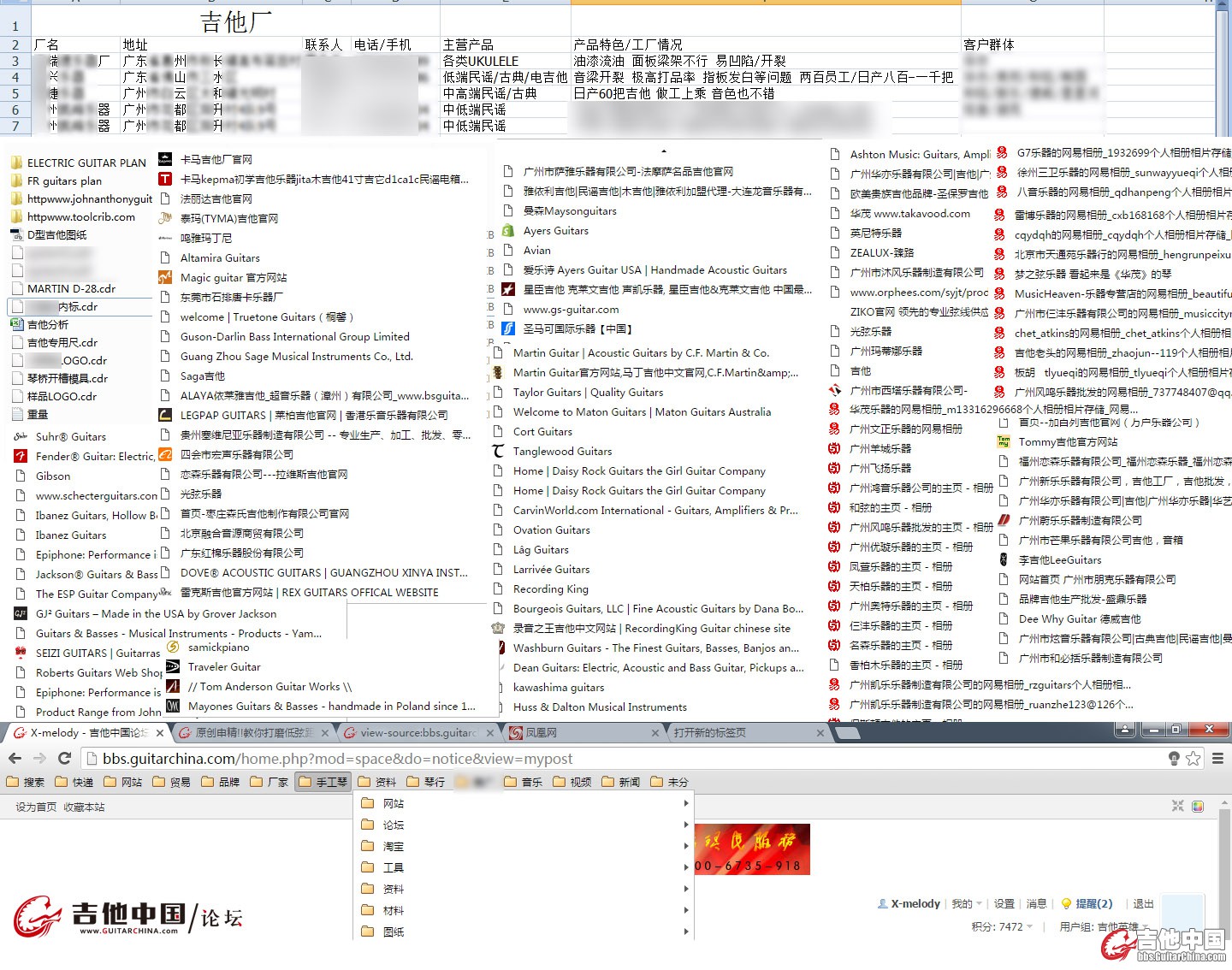Expand the 图纸 folder submenu
1232x970 pixels.
(523, 932)
